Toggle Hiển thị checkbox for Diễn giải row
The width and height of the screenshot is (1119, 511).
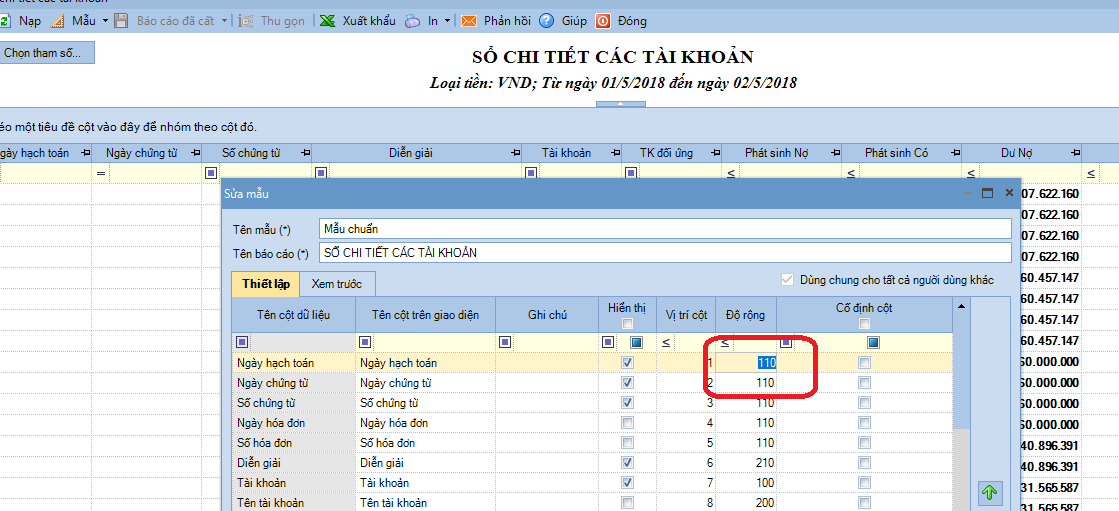(627, 462)
